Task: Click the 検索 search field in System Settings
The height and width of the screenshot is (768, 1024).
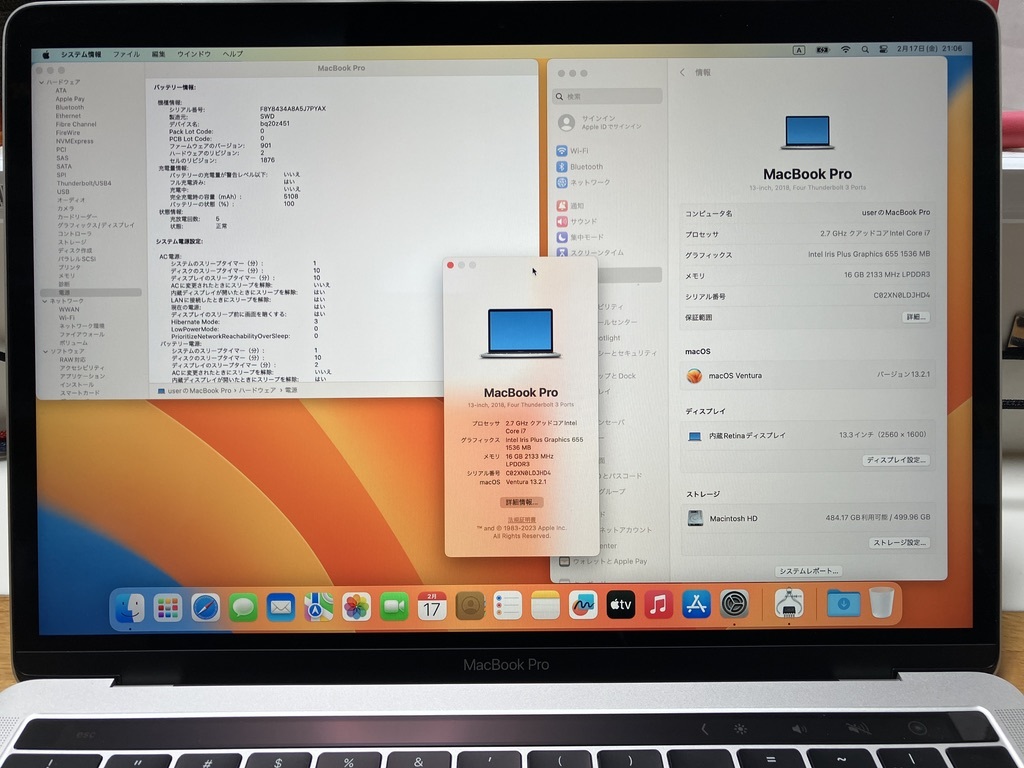Action: pyautogui.click(x=607, y=96)
